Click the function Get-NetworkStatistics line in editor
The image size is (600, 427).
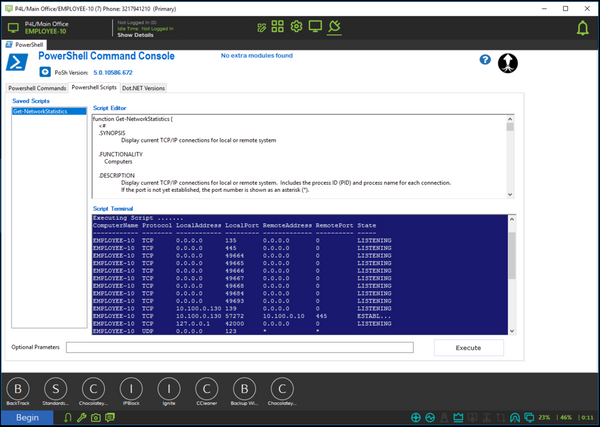pyautogui.click(x=133, y=119)
